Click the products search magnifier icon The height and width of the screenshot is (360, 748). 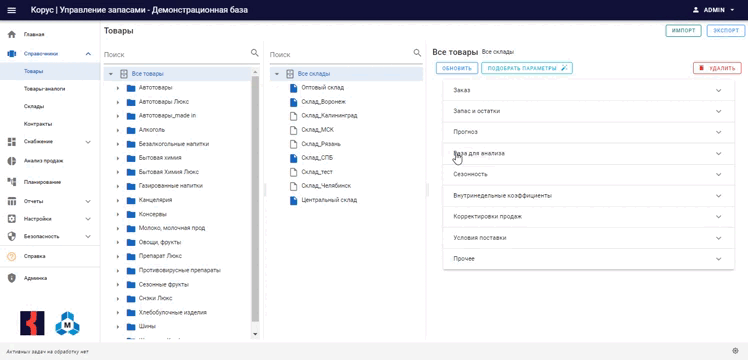pyautogui.click(x=255, y=53)
